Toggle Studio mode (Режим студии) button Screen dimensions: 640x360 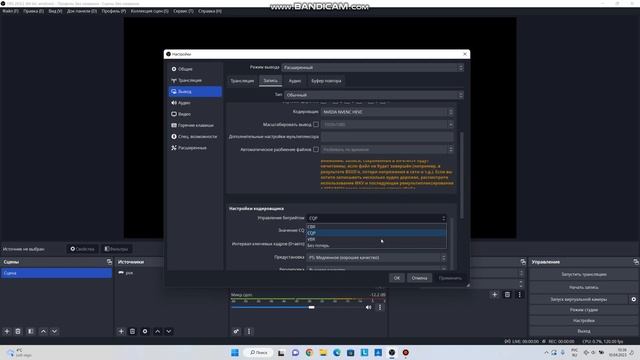click(584, 310)
